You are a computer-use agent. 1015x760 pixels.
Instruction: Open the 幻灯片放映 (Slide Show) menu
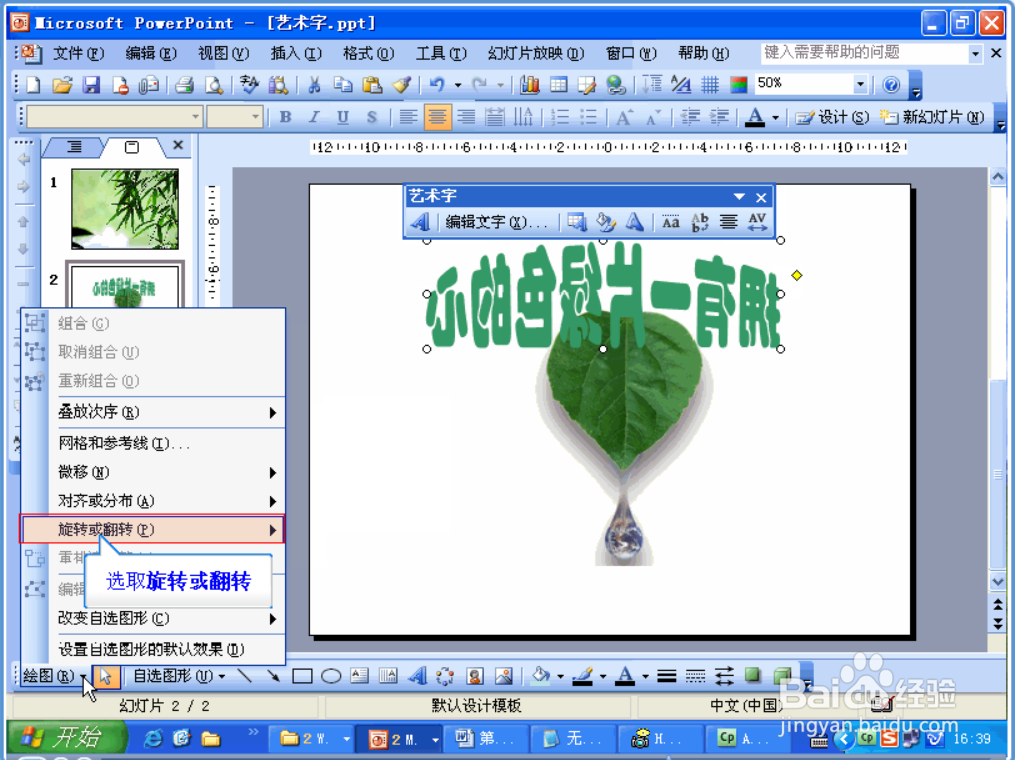coord(535,53)
